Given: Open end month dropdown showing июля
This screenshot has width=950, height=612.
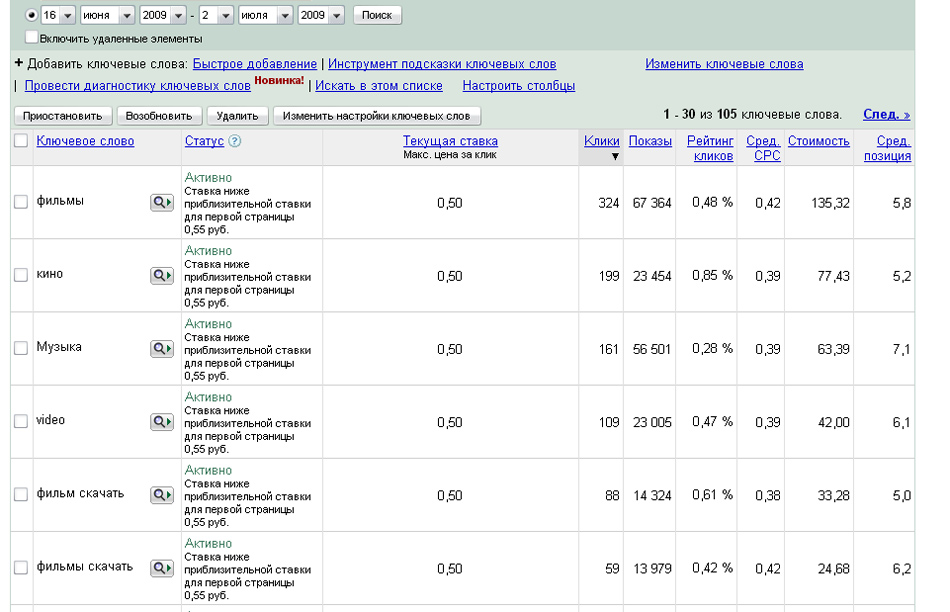Looking at the screenshot, I should (x=265, y=15).
